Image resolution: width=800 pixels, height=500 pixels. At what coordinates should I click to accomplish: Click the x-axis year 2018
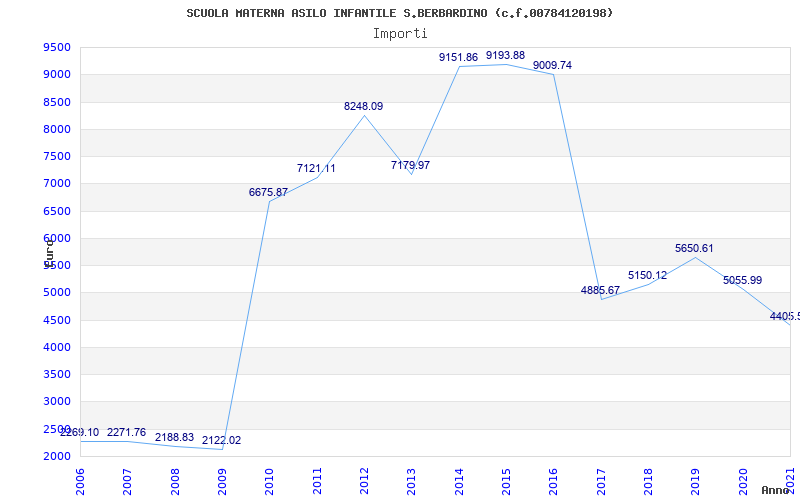[x=648, y=482]
